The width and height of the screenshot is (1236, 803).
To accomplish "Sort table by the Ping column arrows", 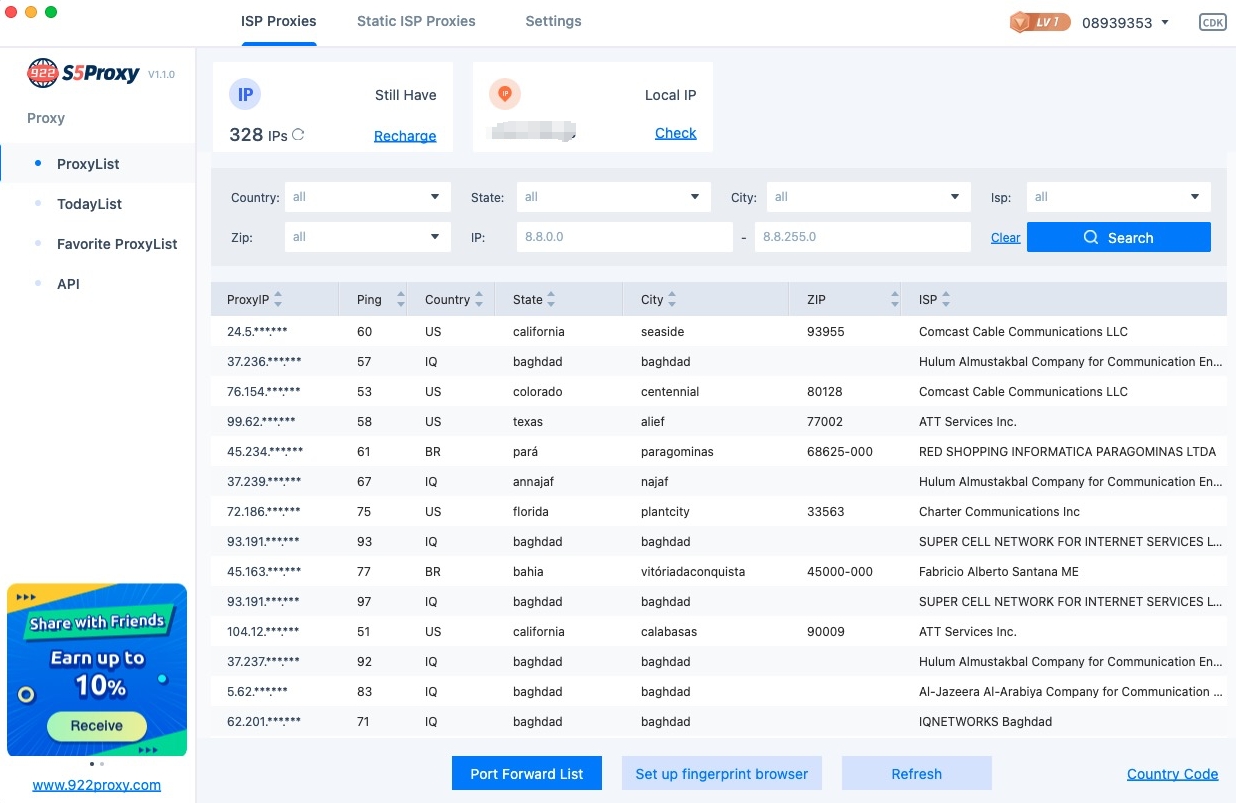I will [x=401, y=299].
